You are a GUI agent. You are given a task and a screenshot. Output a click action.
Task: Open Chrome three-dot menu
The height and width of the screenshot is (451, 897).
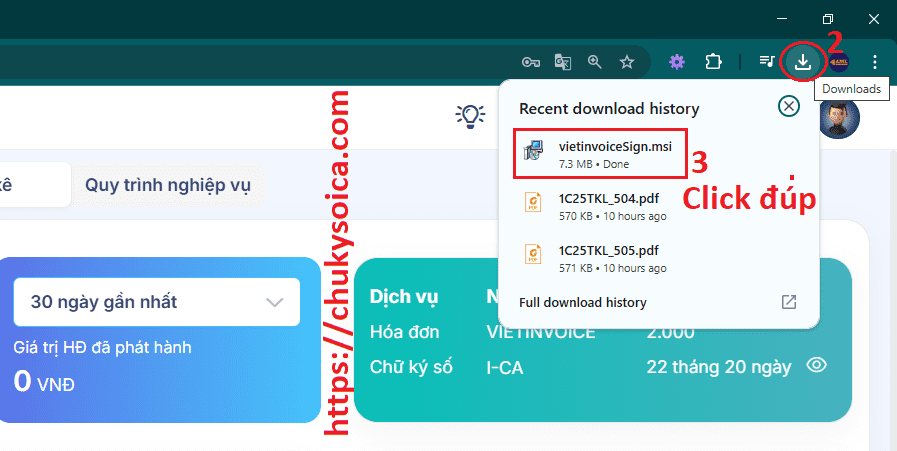(x=875, y=61)
